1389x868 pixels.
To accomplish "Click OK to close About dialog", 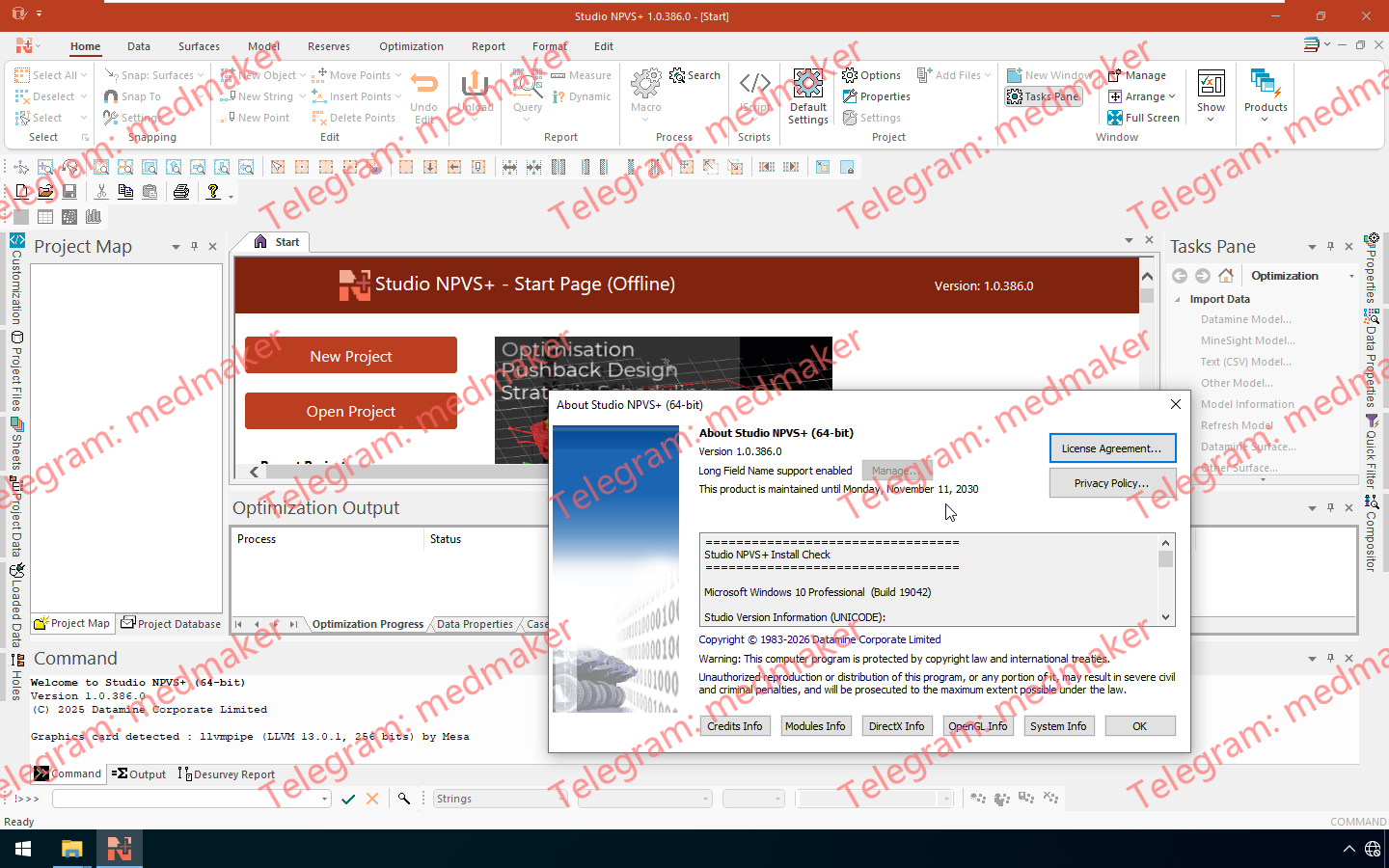I will (x=1140, y=726).
